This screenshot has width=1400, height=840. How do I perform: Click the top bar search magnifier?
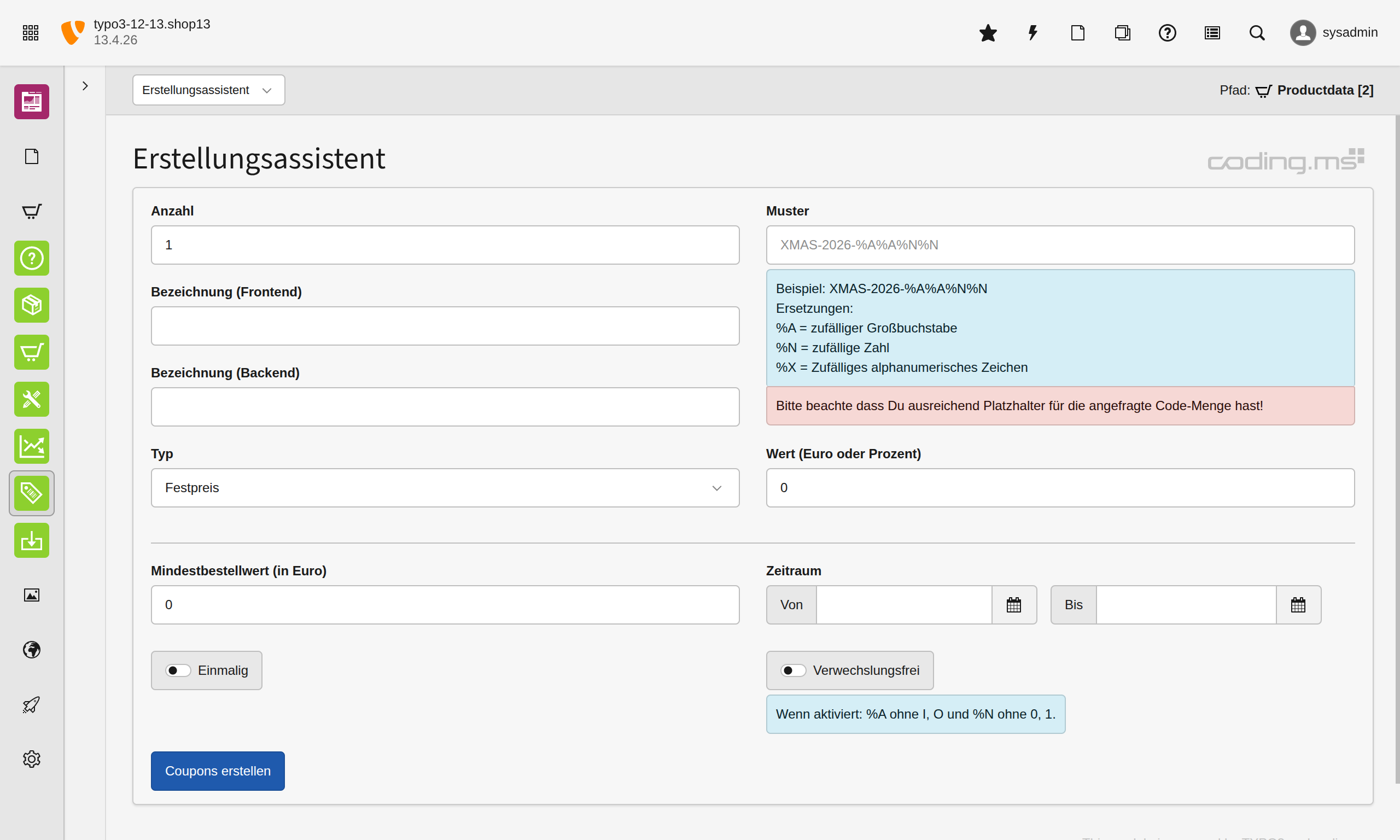coord(1256,33)
